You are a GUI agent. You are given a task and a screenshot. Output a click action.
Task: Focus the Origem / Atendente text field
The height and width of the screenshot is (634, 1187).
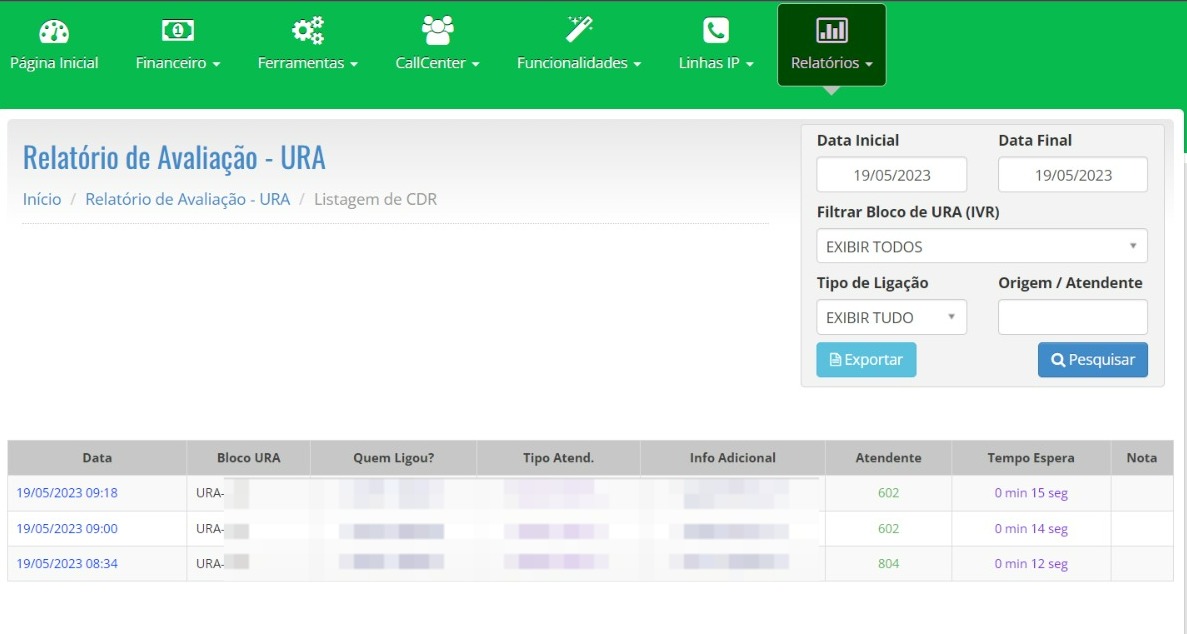[1072, 317]
